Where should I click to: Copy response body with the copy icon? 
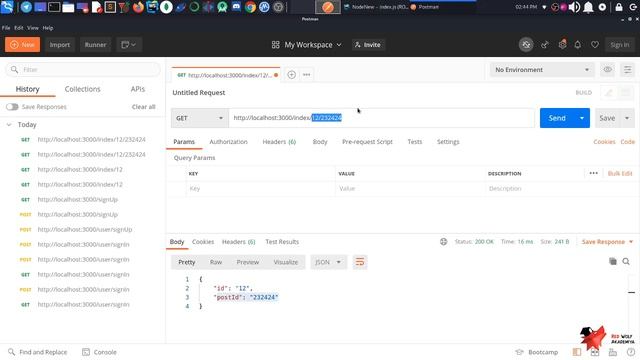point(613,262)
